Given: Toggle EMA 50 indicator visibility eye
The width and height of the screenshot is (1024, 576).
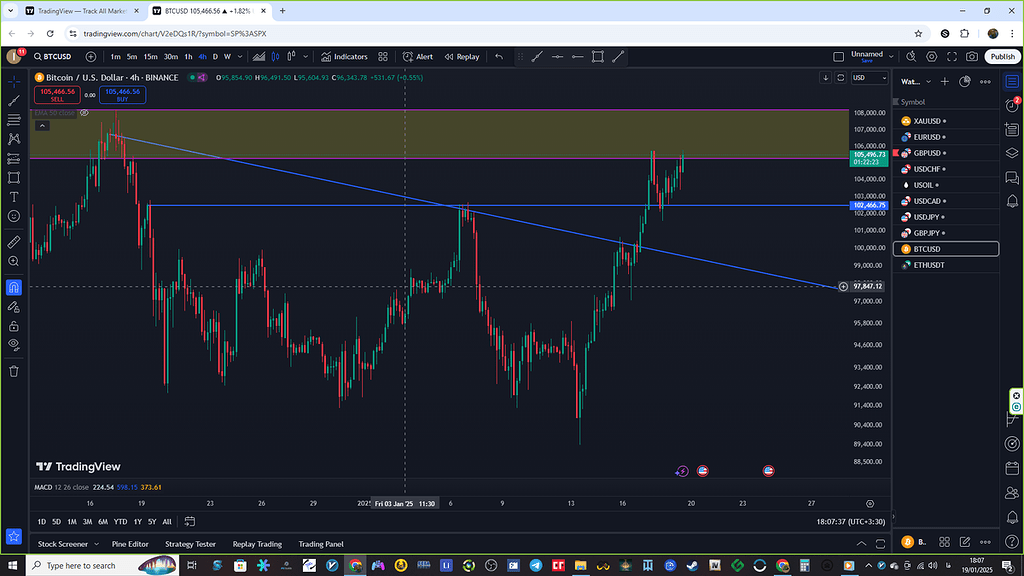Looking at the screenshot, I should pyautogui.click(x=84, y=113).
